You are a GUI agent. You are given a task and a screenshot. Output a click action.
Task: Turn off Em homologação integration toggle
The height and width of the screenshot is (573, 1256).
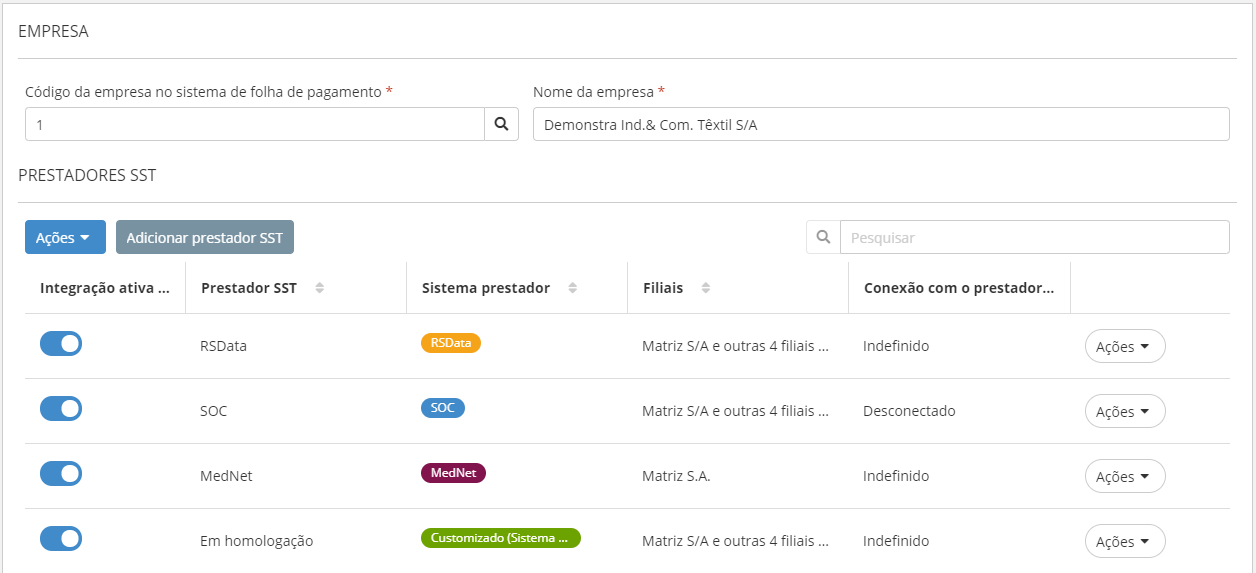coord(61,539)
